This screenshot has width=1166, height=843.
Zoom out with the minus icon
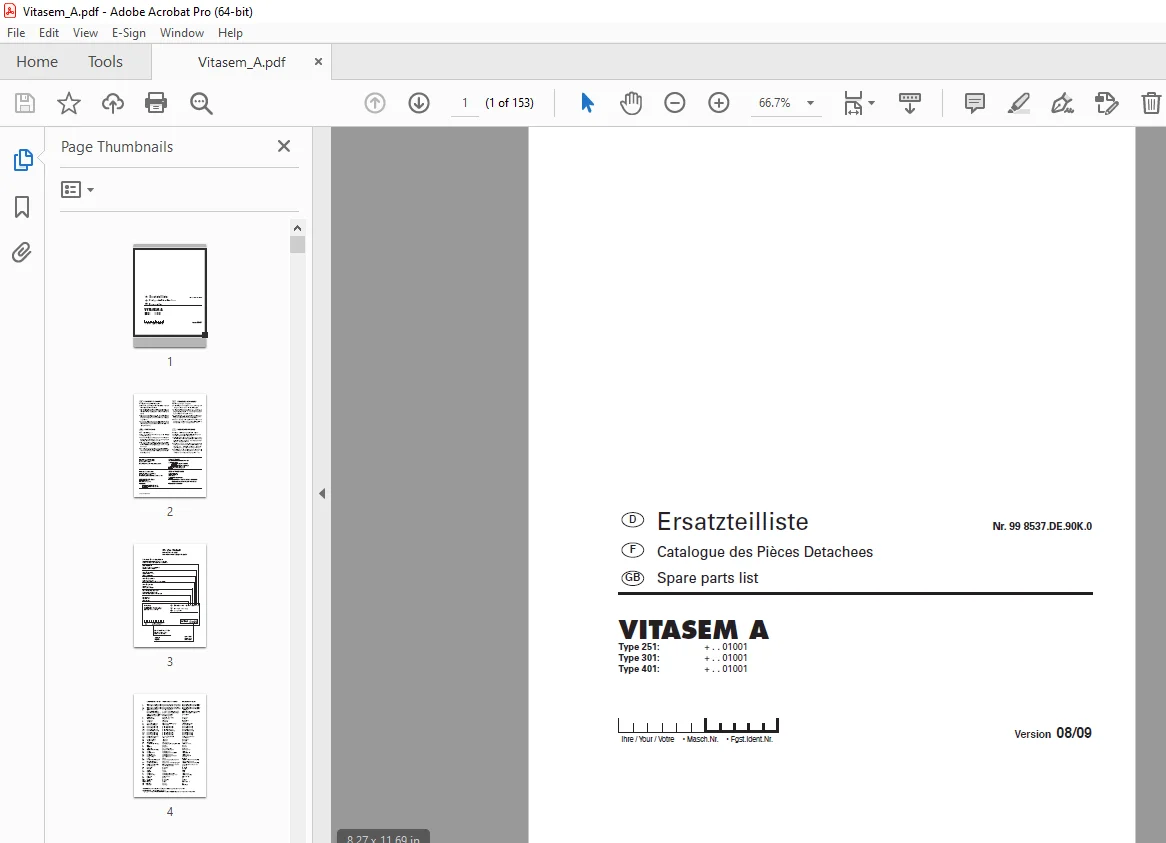(x=674, y=103)
